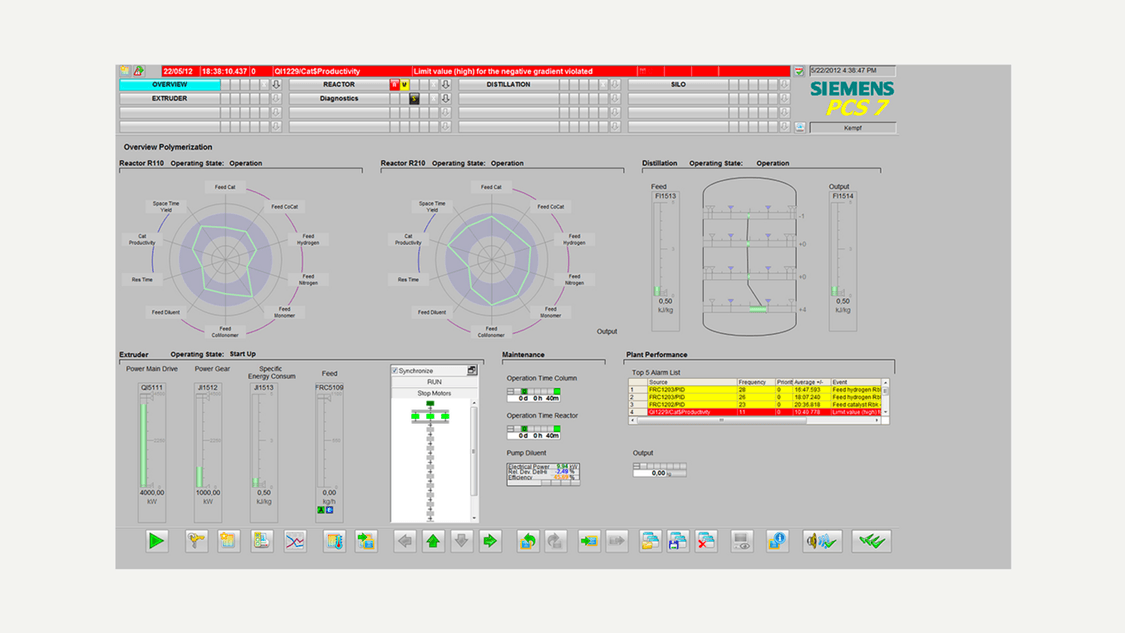Uncheck the Synchronize checkbox
The width and height of the screenshot is (1125, 633).
click(x=397, y=370)
